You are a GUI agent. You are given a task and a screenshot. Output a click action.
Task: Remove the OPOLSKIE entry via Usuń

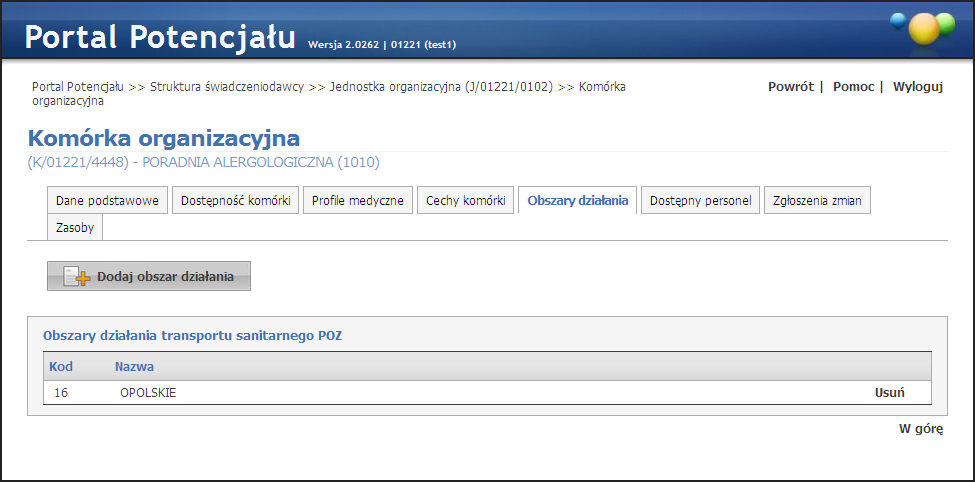(890, 393)
